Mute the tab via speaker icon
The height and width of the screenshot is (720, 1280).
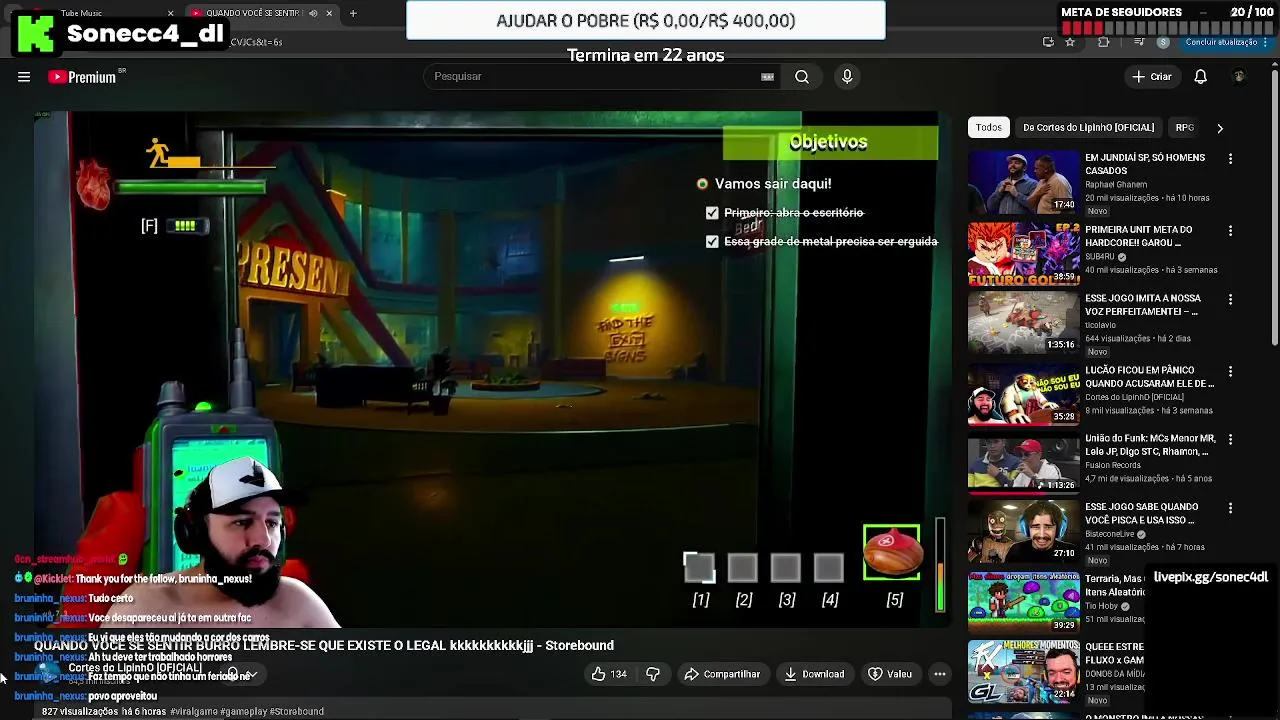(x=313, y=13)
